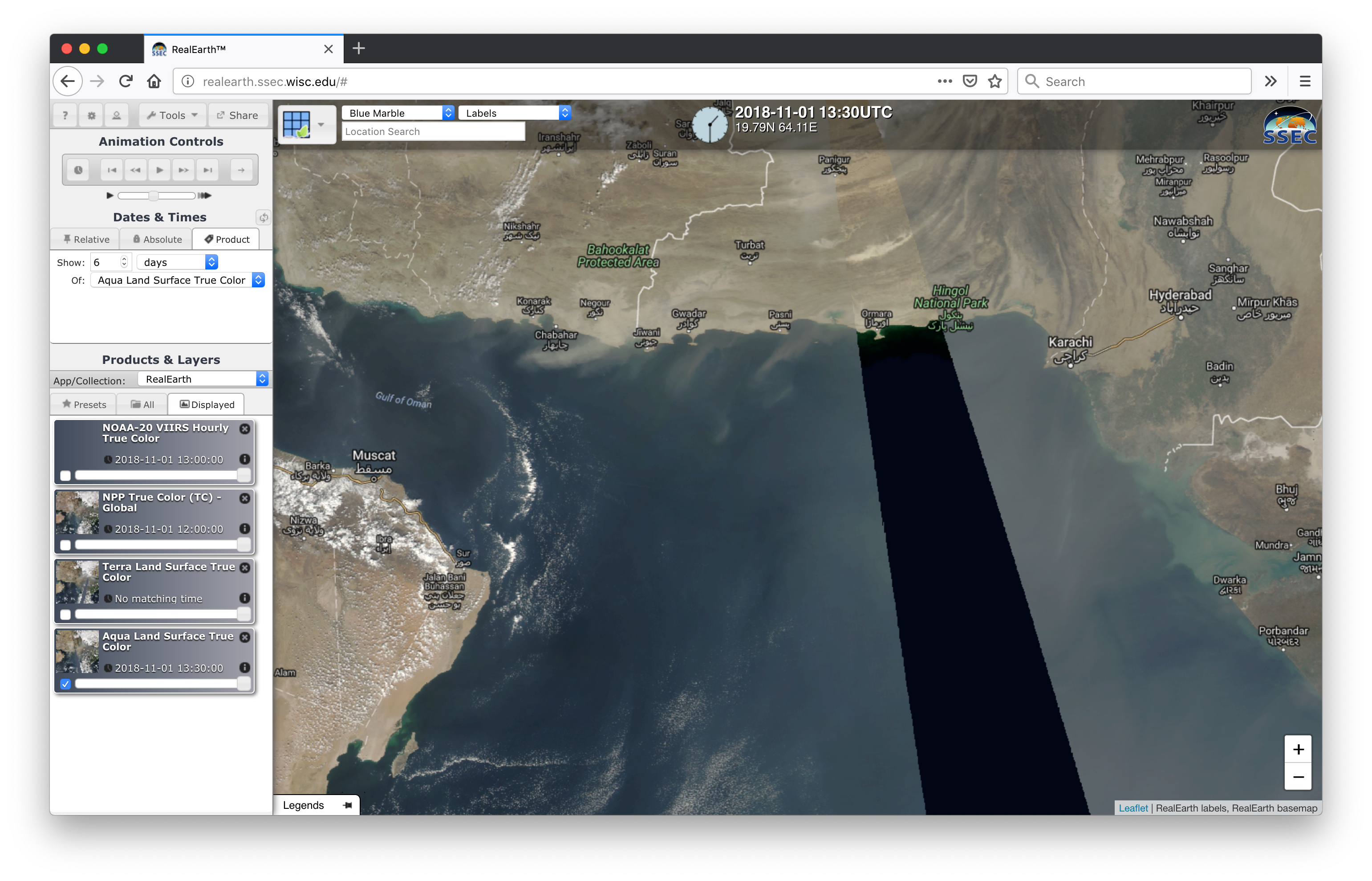Screen dimensions: 1372x881
Task: Click the NPP True Color layer thumbnail
Action: tap(77, 513)
